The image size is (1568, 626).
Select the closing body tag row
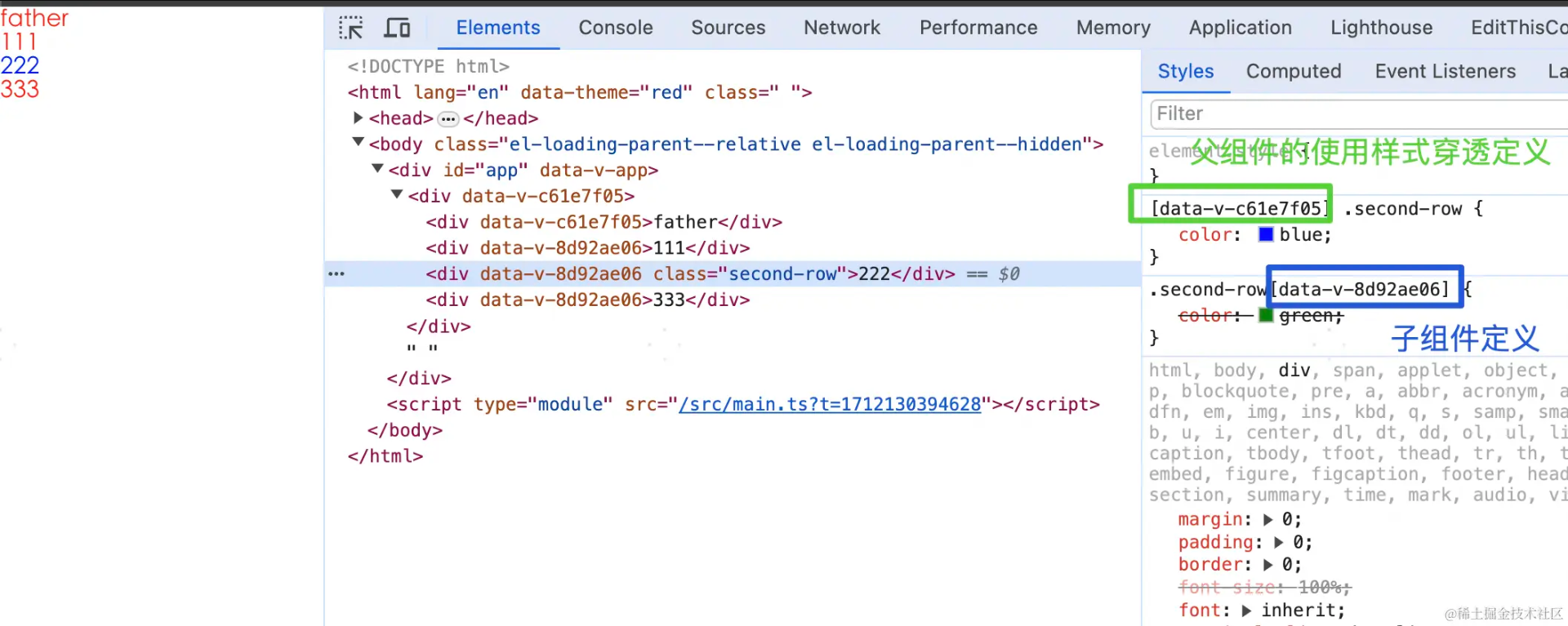404,431
